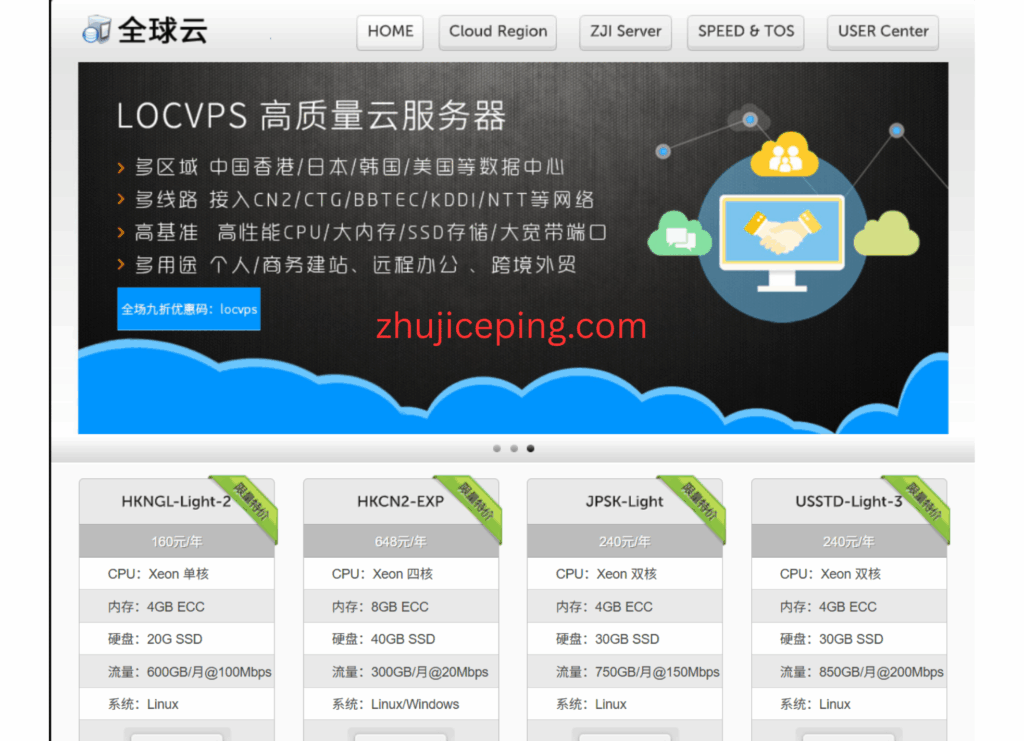Open the USER Center page
Viewport: 1024px width, 741px height.
883,32
